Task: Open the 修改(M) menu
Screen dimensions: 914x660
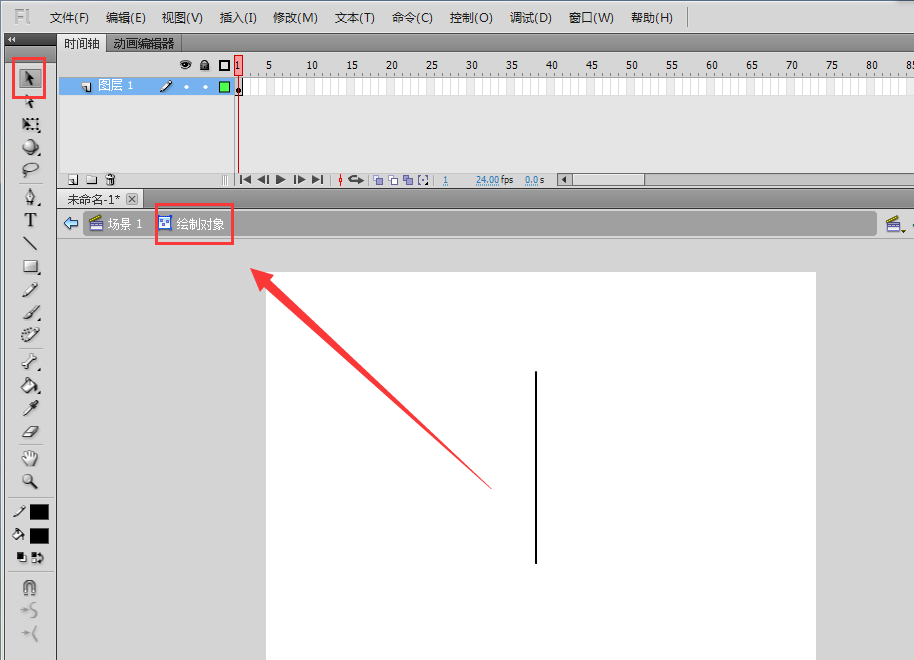Action: click(296, 17)
